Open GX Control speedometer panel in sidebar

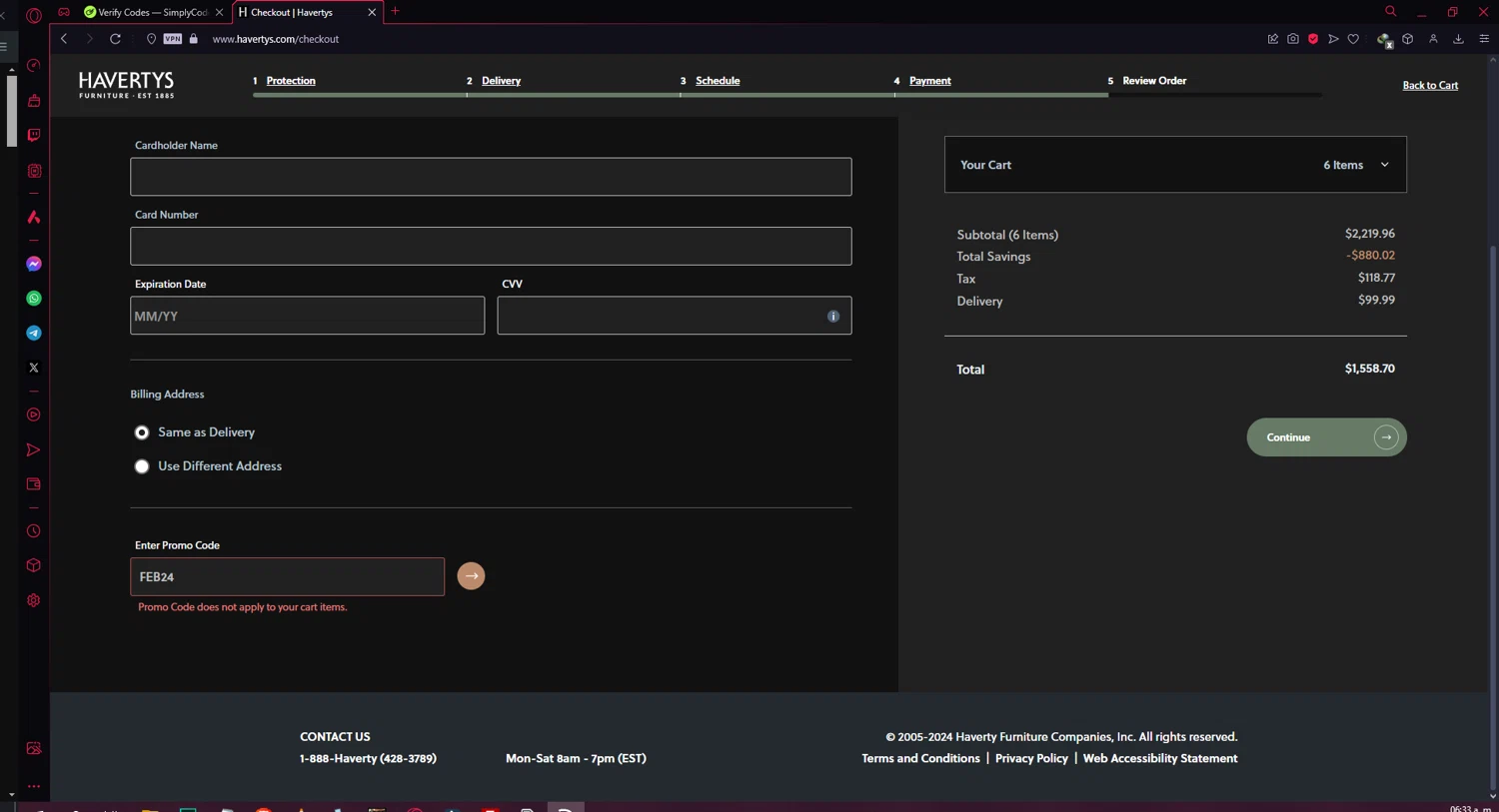(34, 66)
